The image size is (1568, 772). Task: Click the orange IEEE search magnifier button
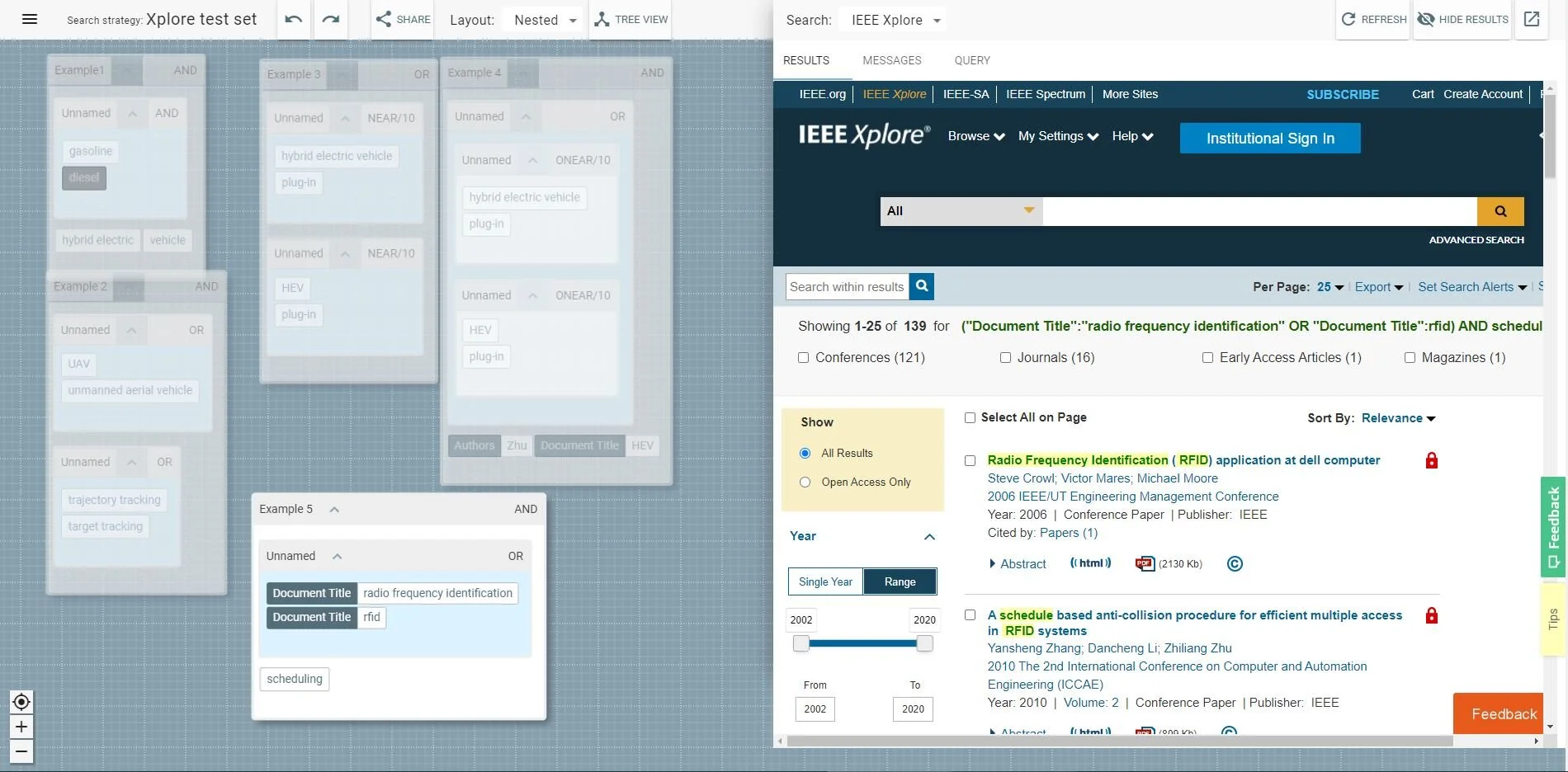[1500, 211]
